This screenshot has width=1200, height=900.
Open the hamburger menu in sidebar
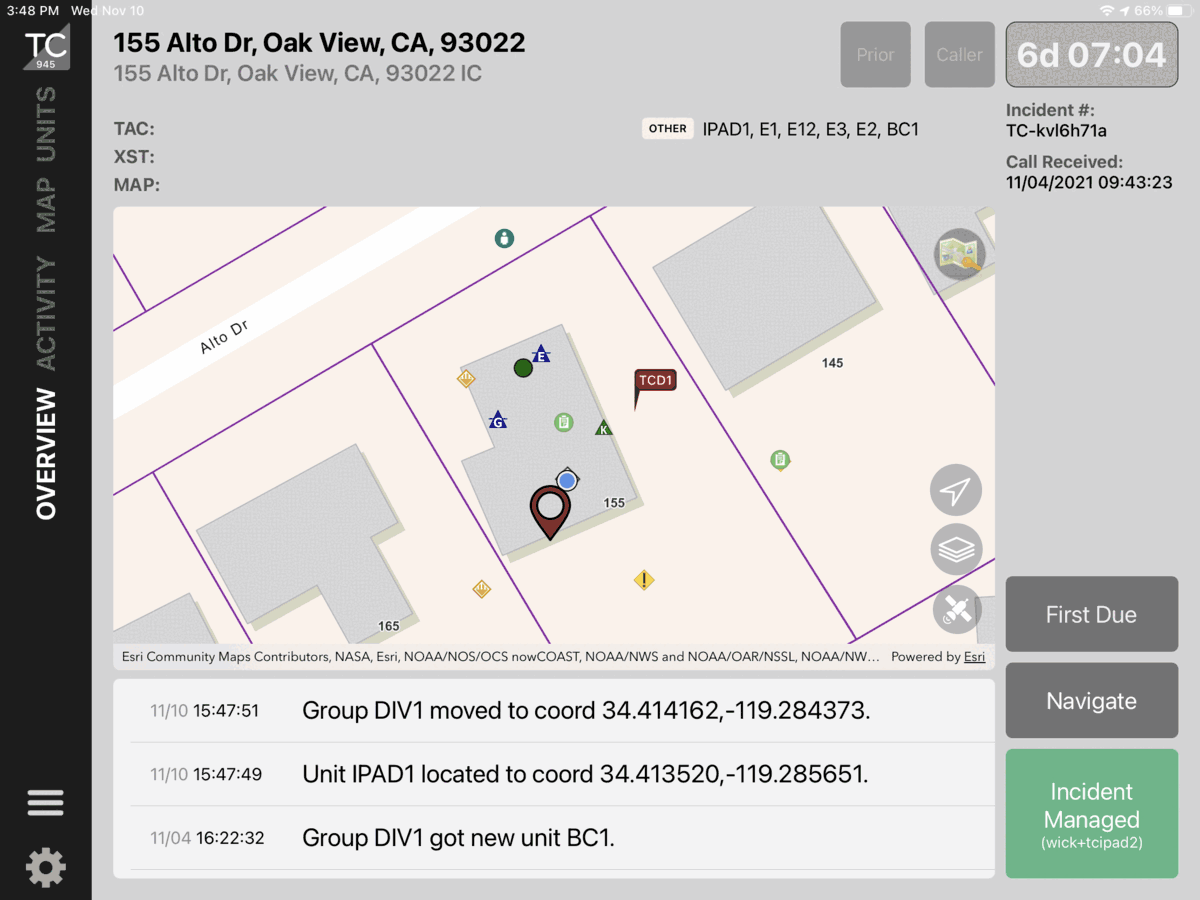pos(45,802)
